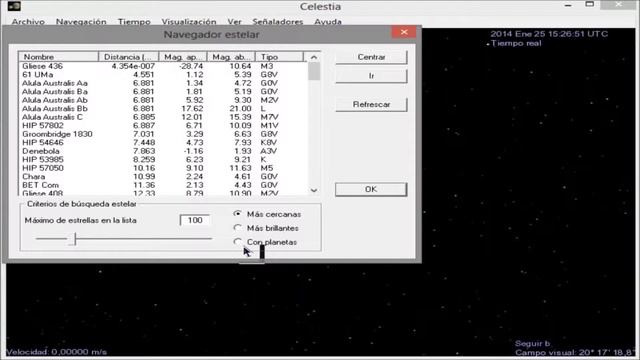This screenshot has width=640, height=360.
Task: Sort list by Tipo column header
Action: 279,57
